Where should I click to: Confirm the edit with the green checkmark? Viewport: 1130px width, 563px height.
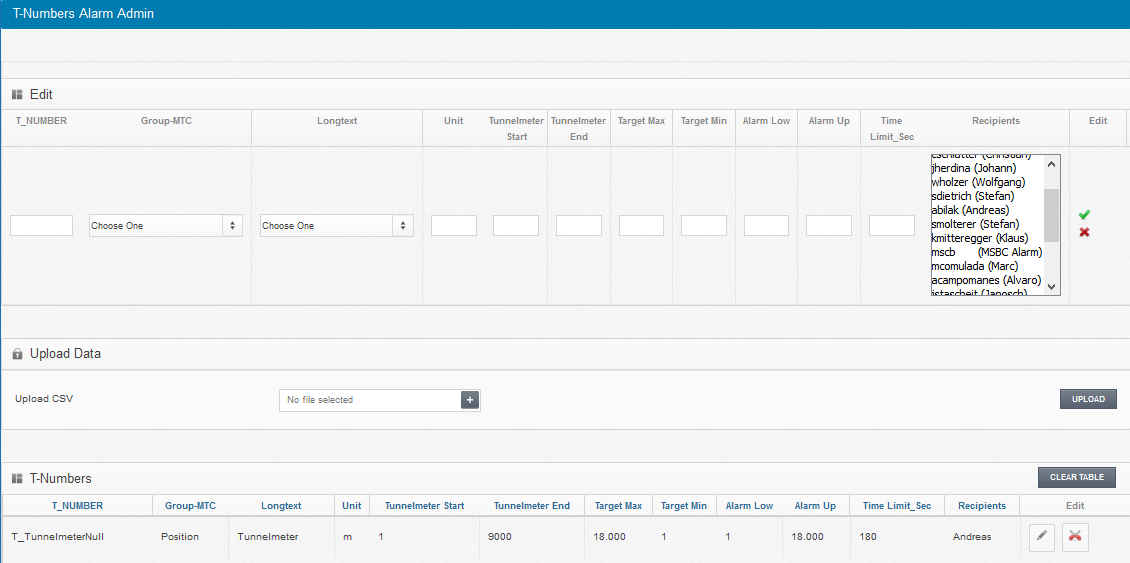tap(1084, 215)
